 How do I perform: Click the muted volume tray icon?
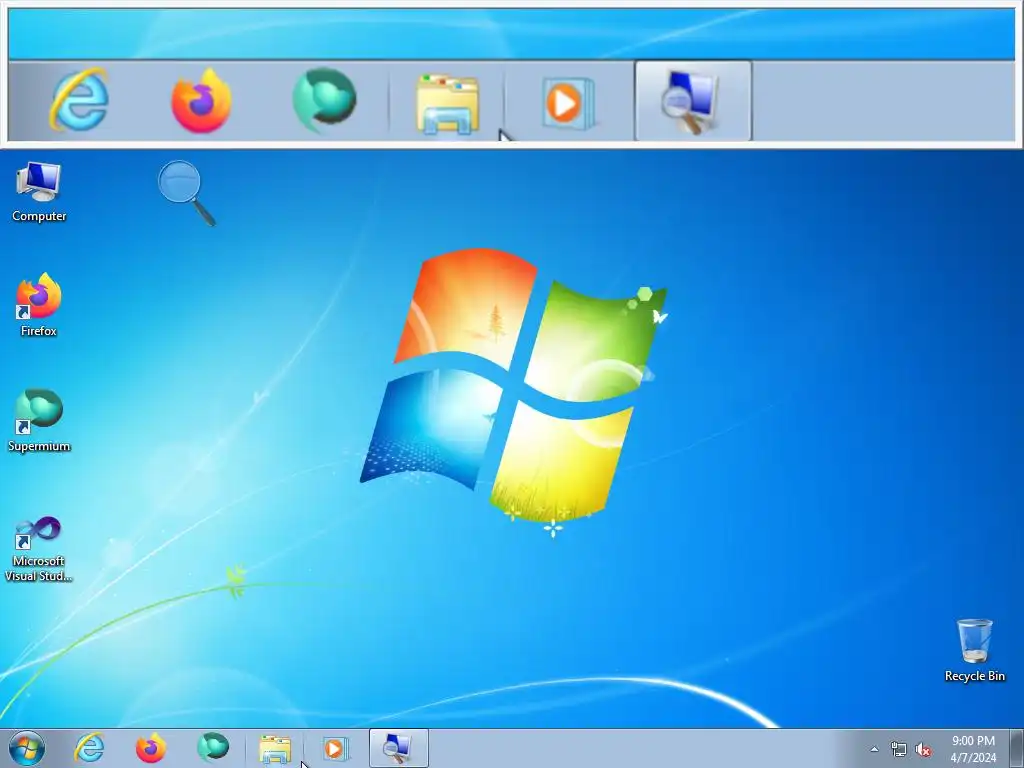click(x=923, y=750)
